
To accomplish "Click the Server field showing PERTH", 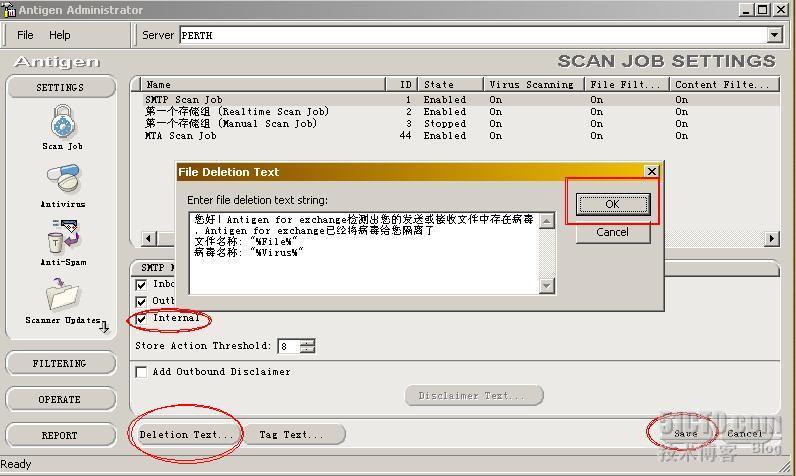I will (x=473, y=36).
